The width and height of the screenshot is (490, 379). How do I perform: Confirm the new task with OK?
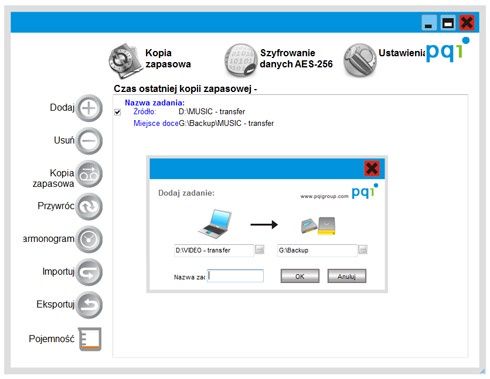click(300, 276)
